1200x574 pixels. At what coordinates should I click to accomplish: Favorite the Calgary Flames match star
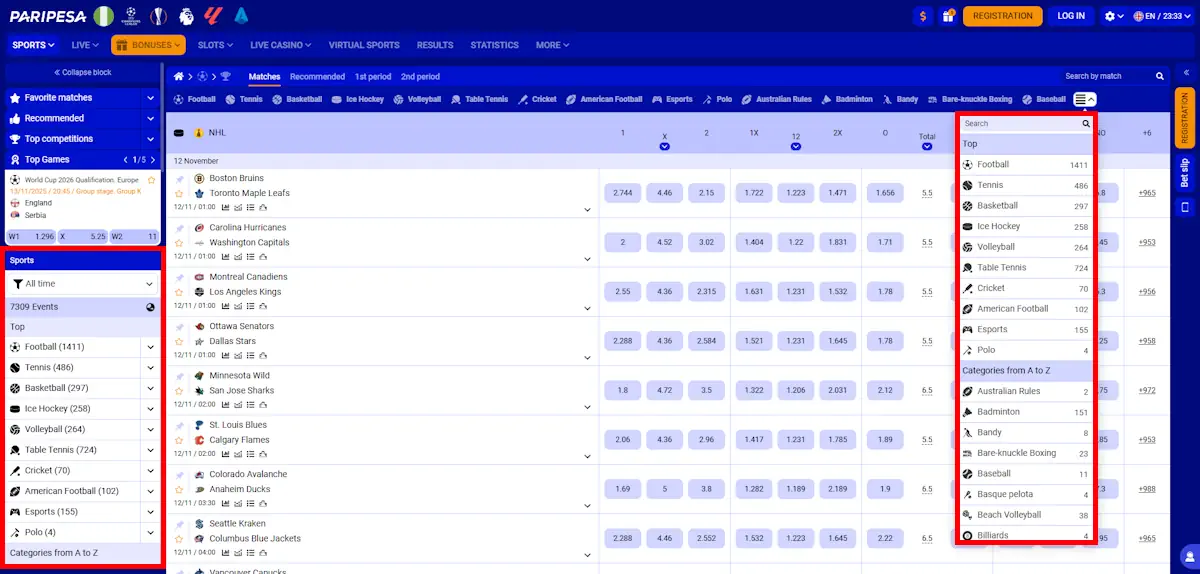click(x=179, y=440)
